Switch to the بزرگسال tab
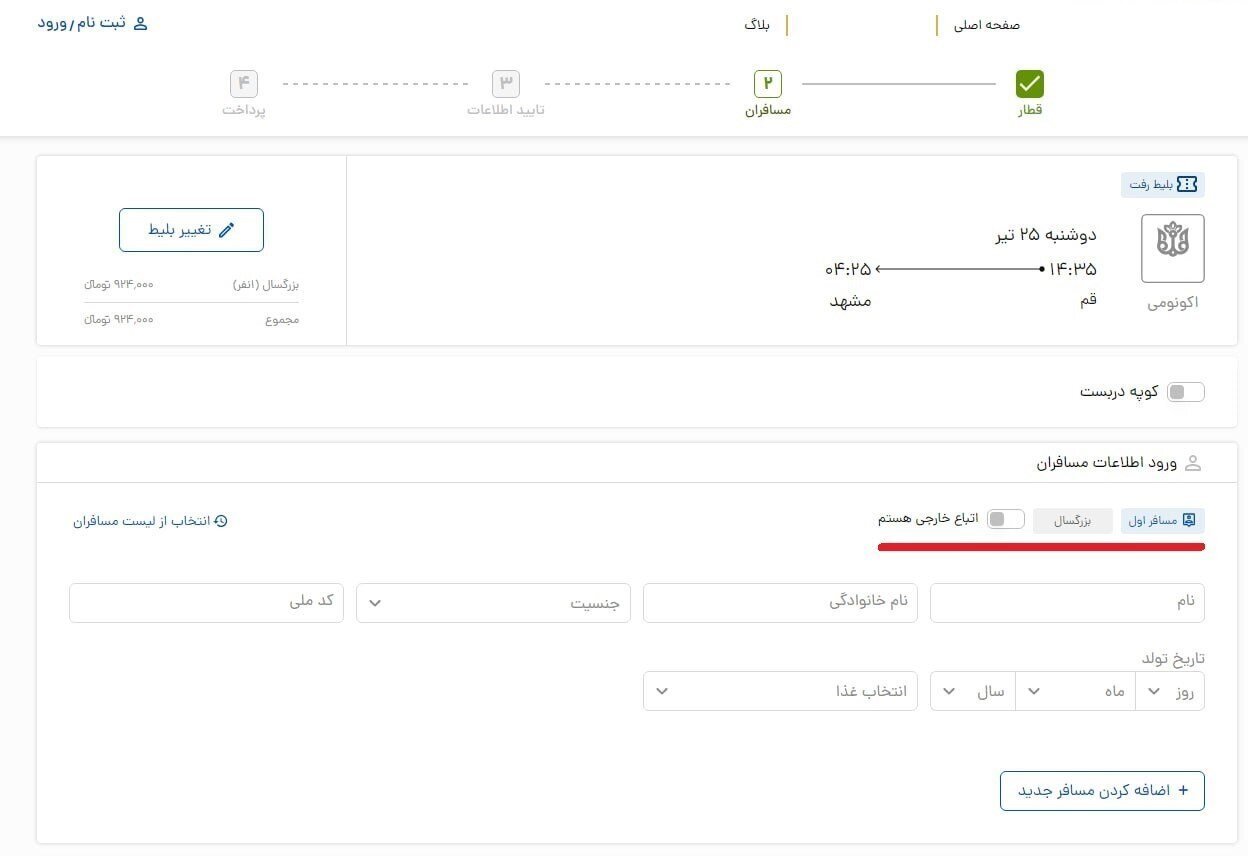Screen dimensions: 1248x856 point(1073,519)
